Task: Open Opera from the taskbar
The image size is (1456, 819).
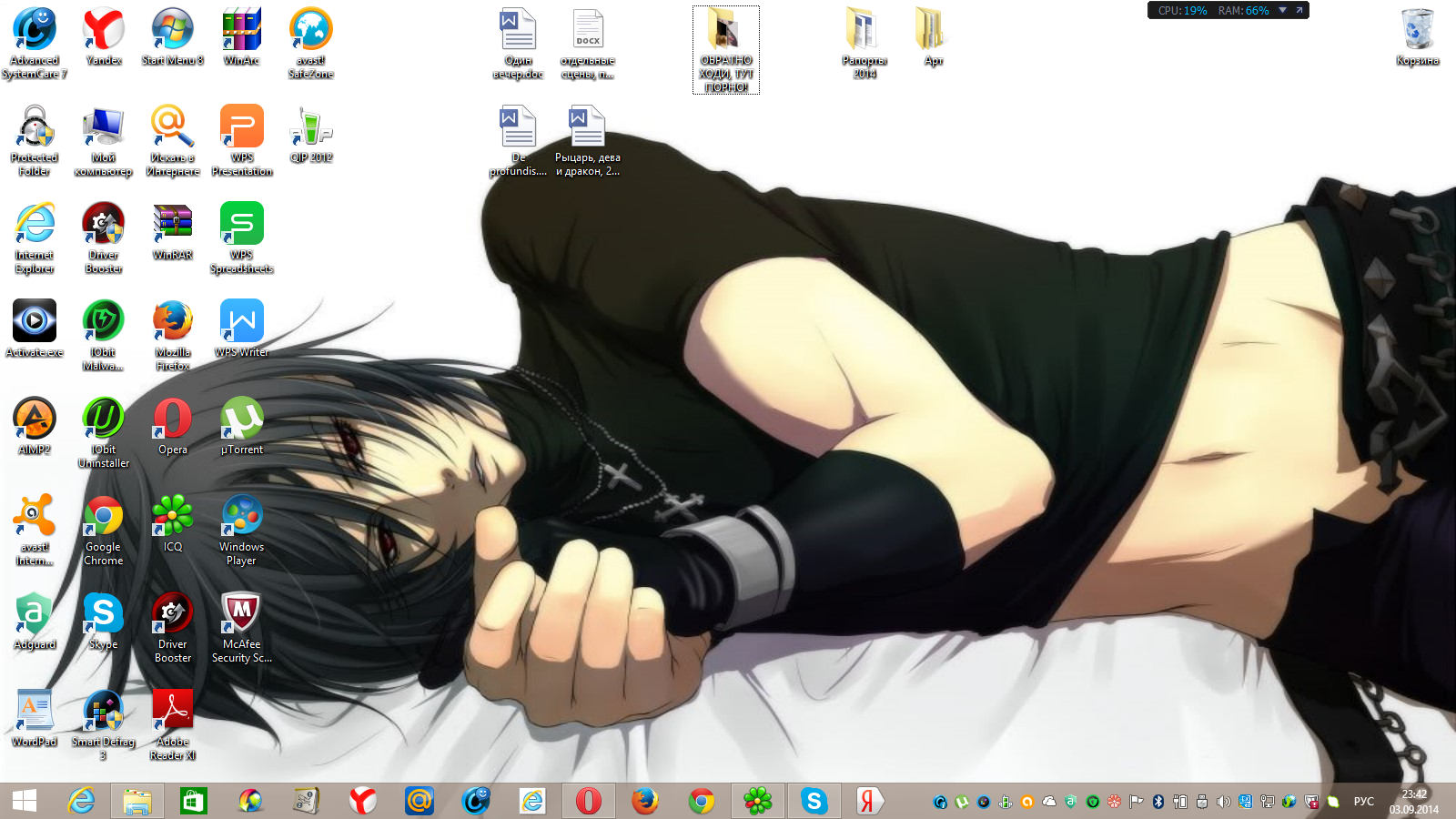Action: (589, 801)
